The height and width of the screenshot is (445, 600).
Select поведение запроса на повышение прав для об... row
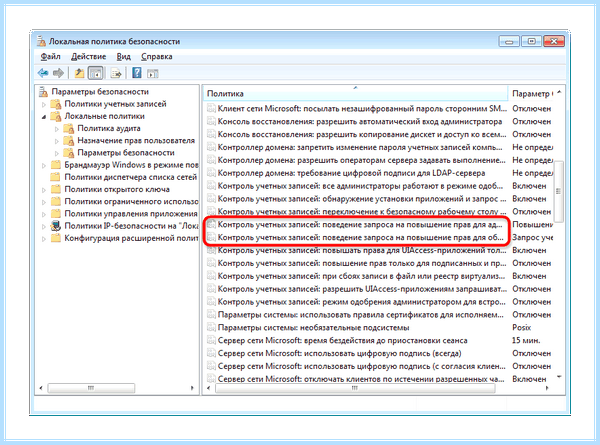pos(360,237)
